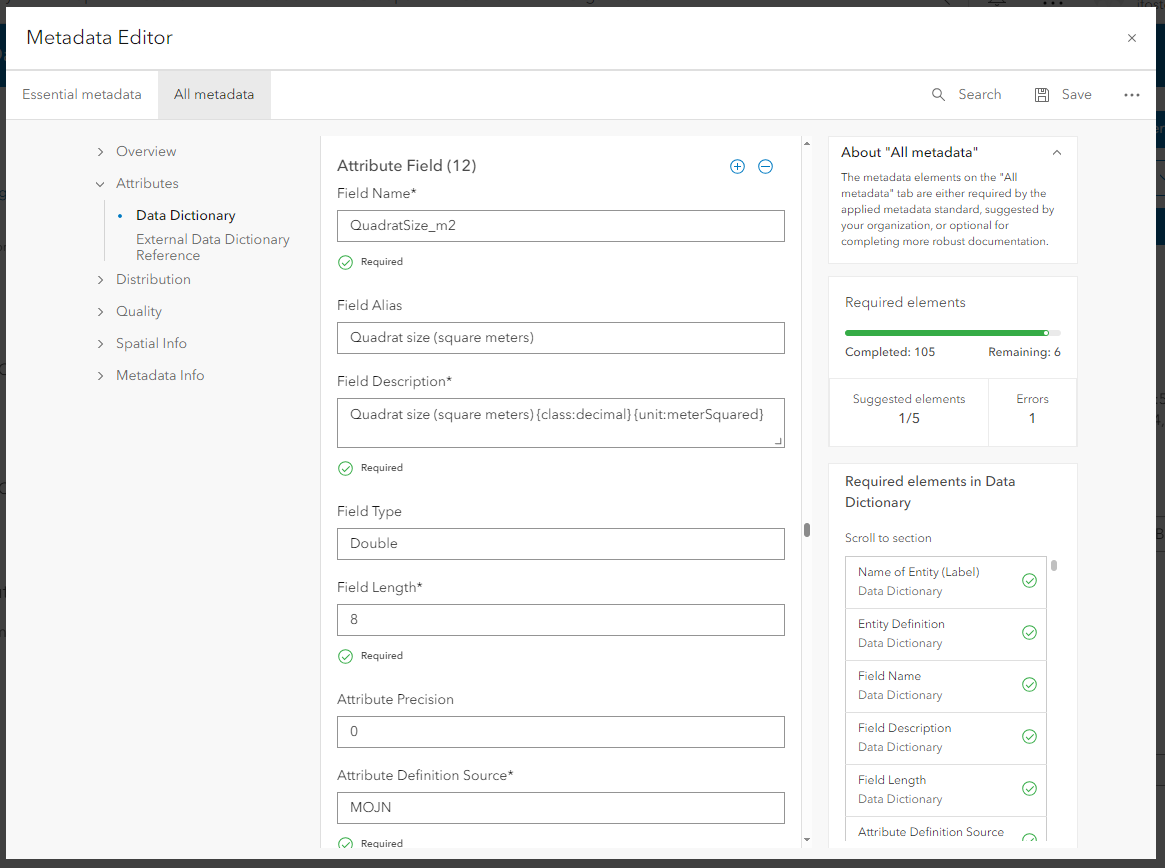Click the "Remaining: 6" text
This screenshot has height=868, width=1165.
tap(1024, 352)
